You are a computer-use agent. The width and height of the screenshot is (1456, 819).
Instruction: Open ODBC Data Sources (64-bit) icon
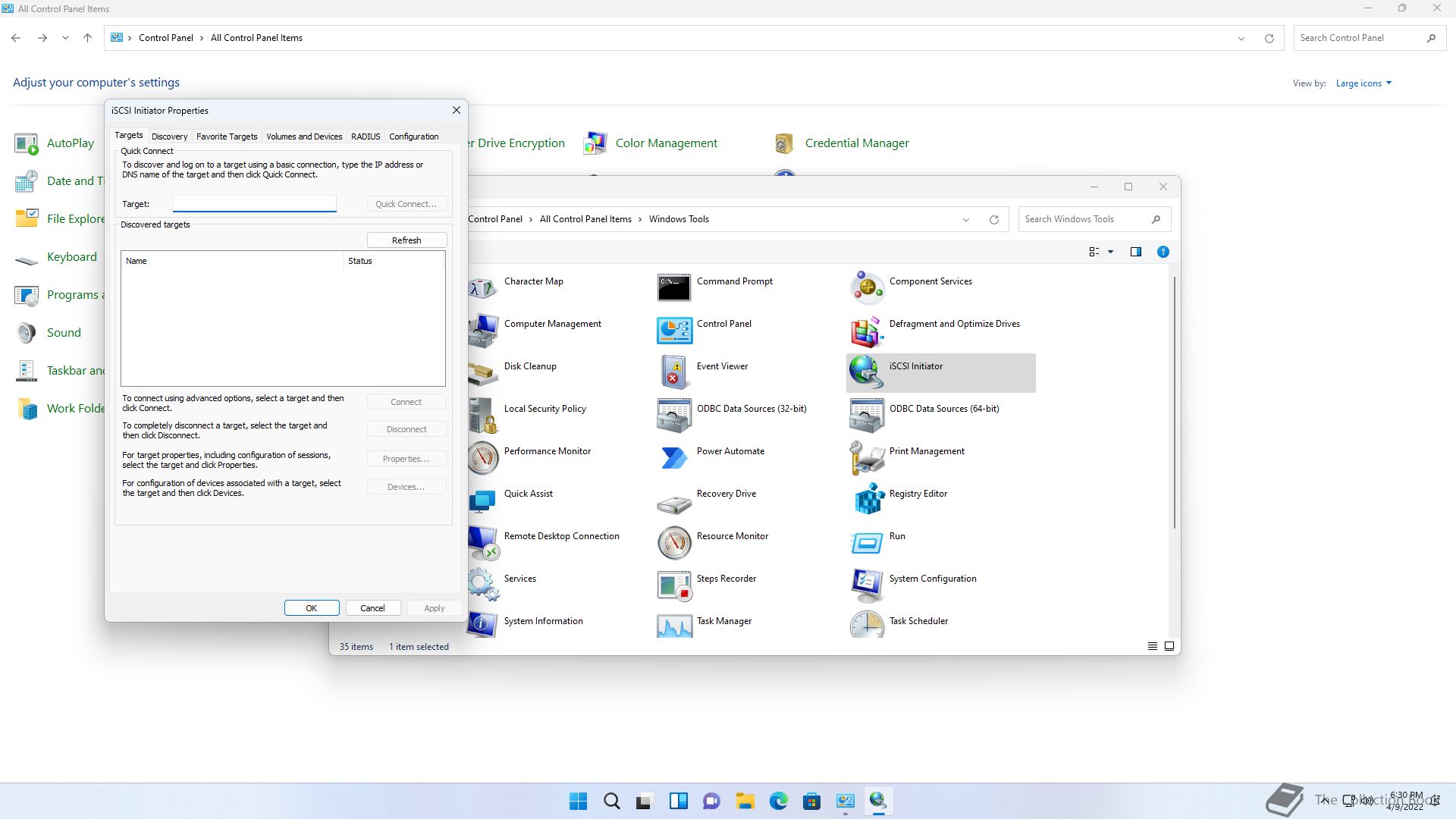[866, 415]
